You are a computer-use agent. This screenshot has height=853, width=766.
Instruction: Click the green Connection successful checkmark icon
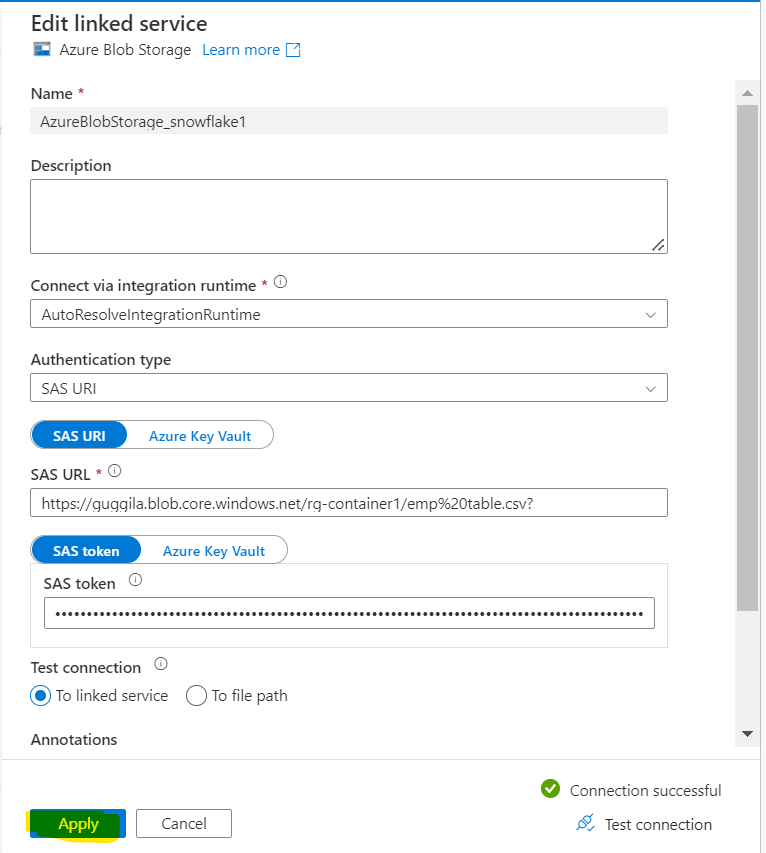(550, 789)
